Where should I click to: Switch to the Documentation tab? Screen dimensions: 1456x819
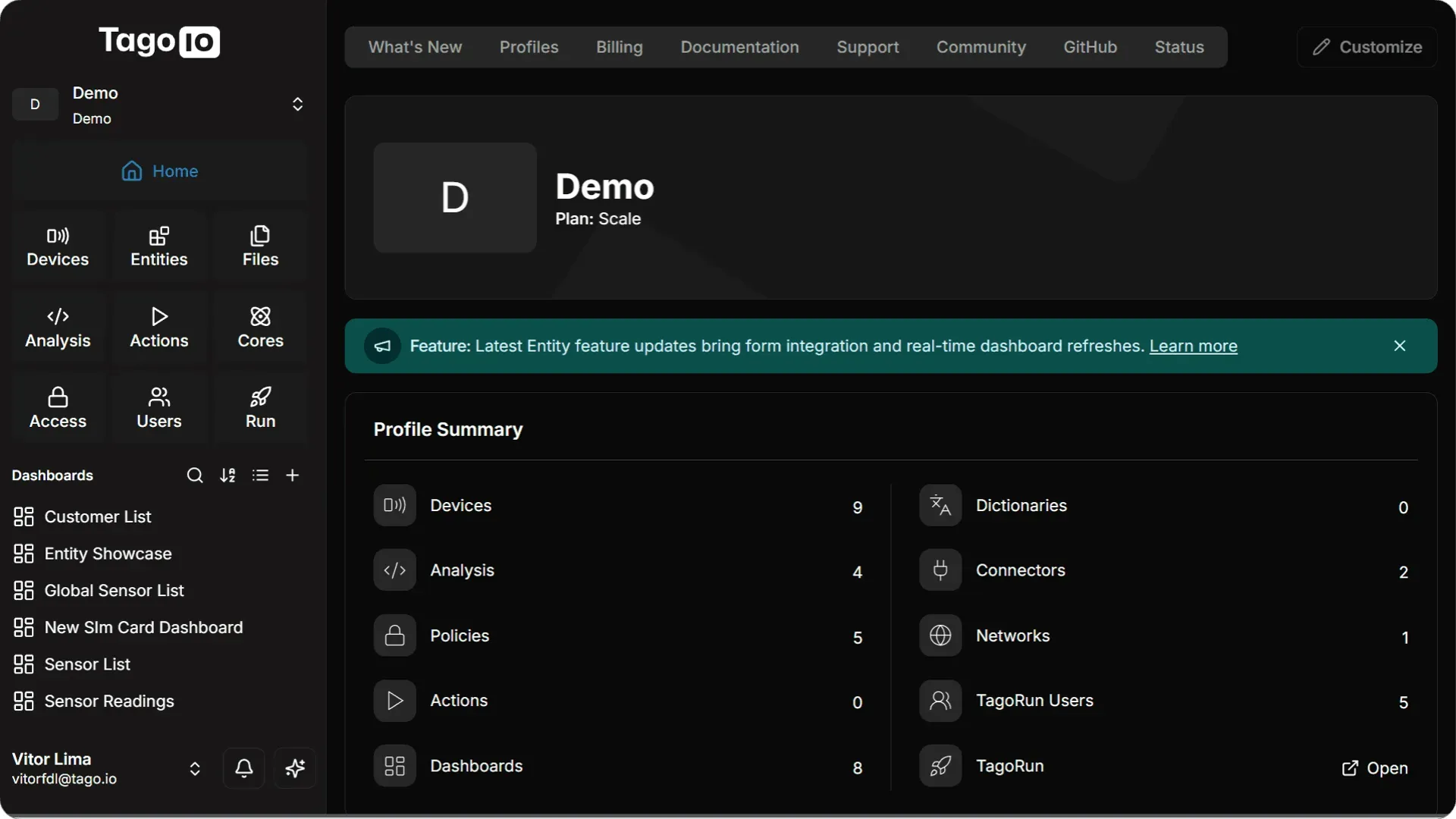(x=739, y=46)
